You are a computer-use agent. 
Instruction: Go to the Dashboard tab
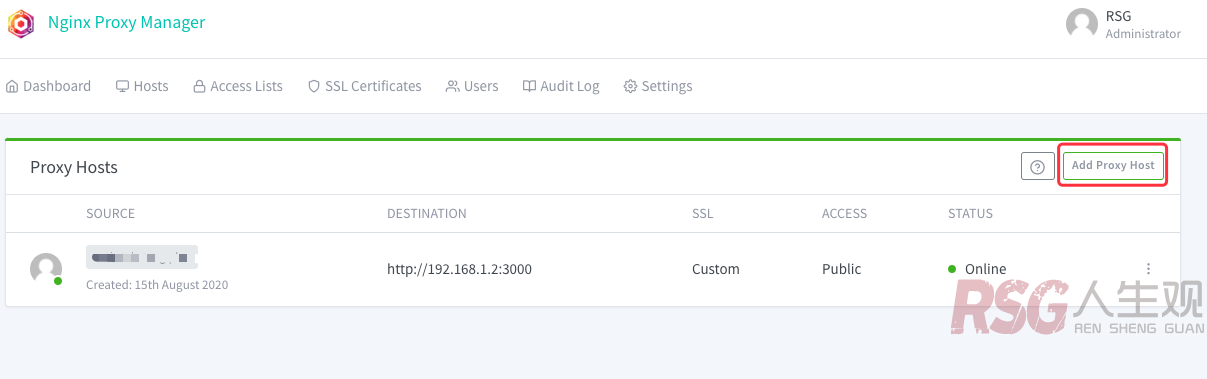[49, 86]
